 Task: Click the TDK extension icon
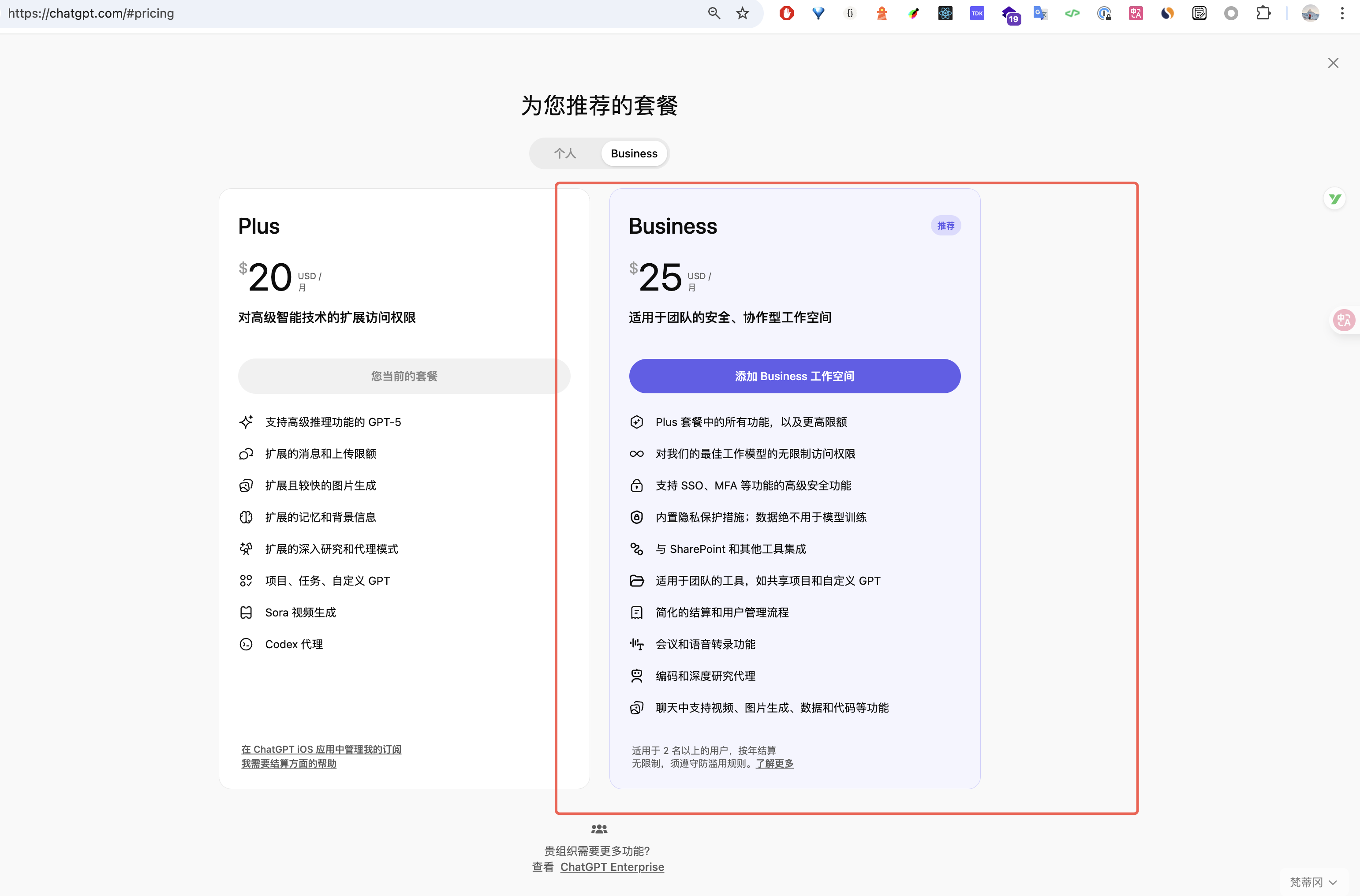pos(977,13)
